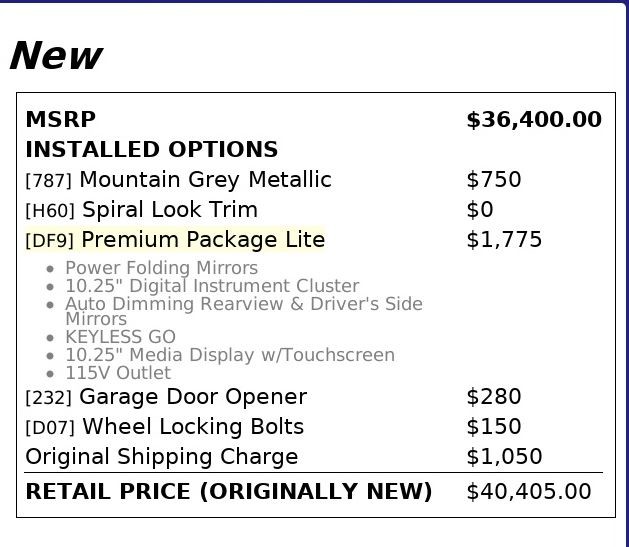Image resolution: width=629 pixels, height=547 pixels.
Task: Click the $750 paint price
Action: 493,180
